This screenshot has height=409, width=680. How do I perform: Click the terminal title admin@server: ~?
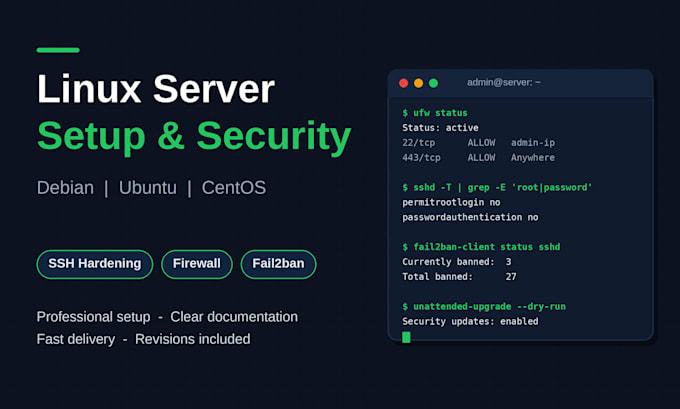coord(503,82)
